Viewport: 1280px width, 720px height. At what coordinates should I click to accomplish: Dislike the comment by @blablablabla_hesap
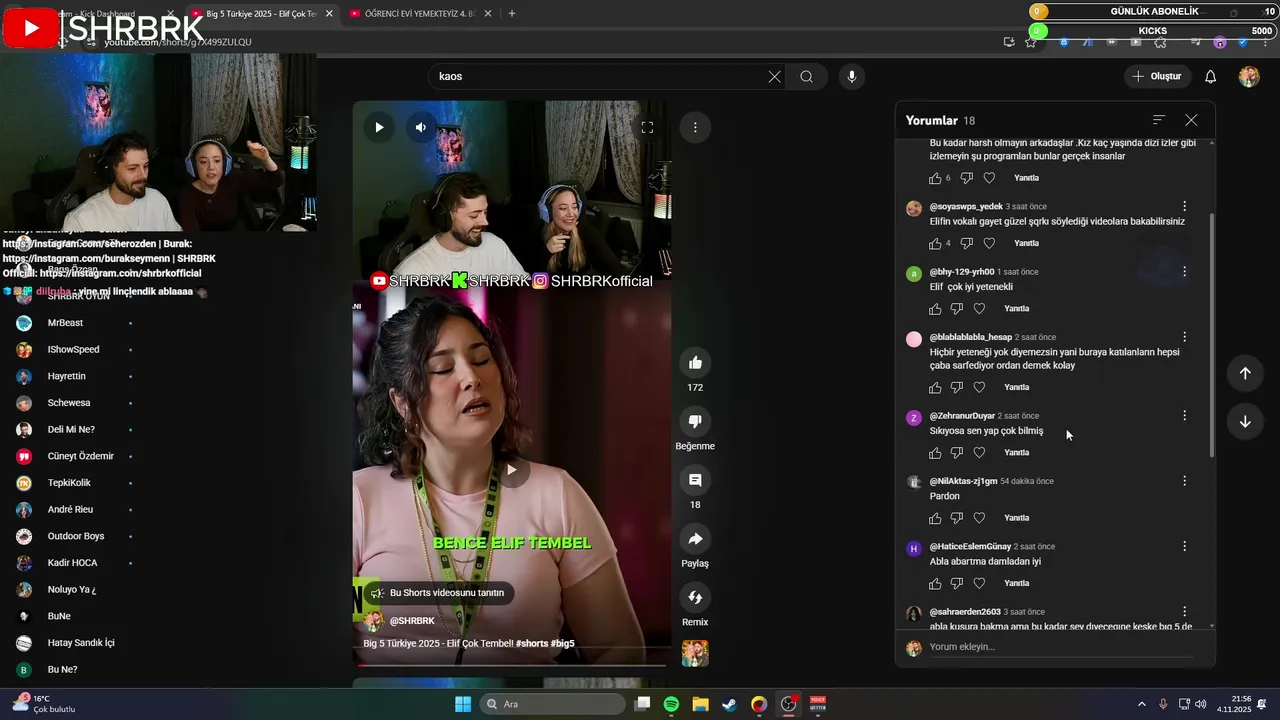[x=957, y=387]
